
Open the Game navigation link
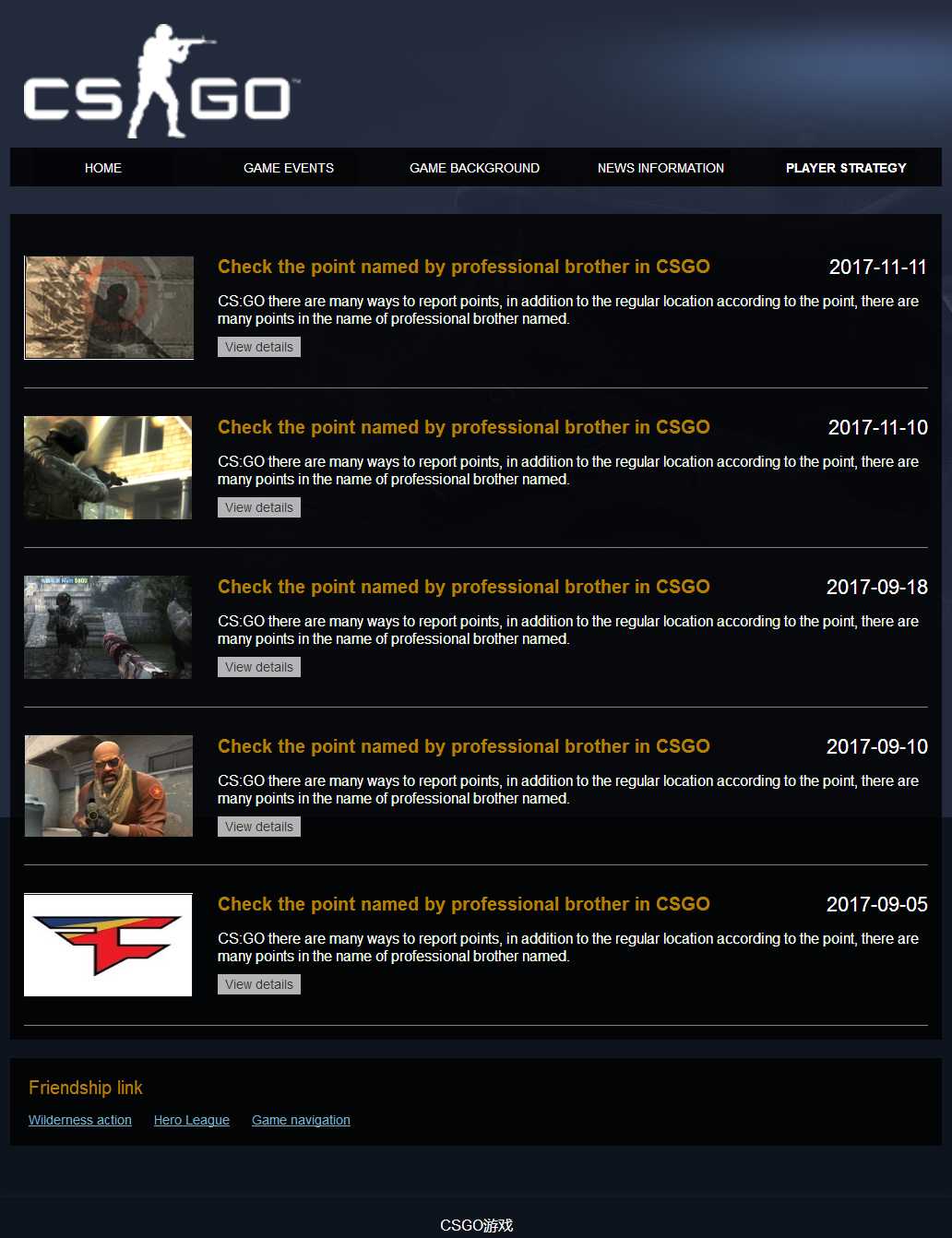(301, 1120)
